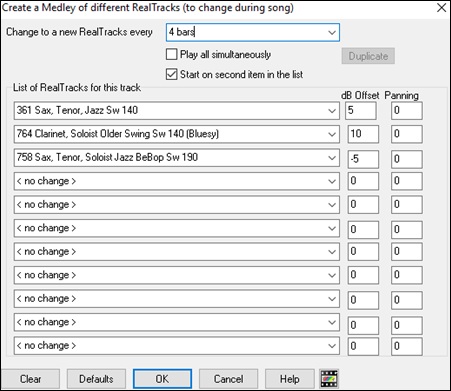
Task: Uncheck Start on second item in the list
Action: click(x=171, y=74)
